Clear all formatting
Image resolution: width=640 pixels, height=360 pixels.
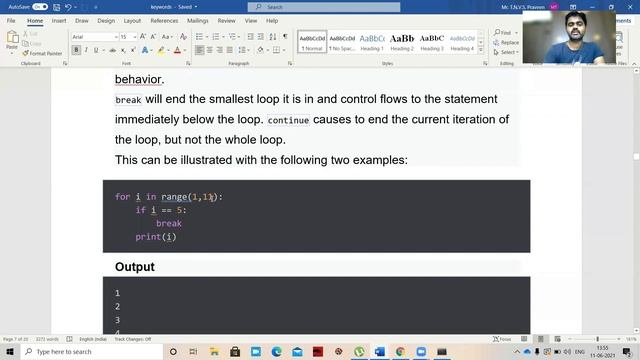pos(183,37)
